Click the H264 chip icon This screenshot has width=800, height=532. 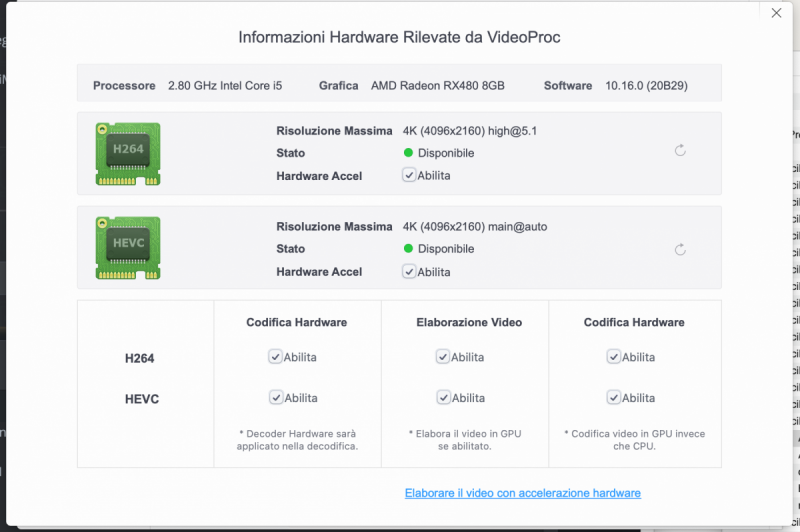(x=128, y=154)
